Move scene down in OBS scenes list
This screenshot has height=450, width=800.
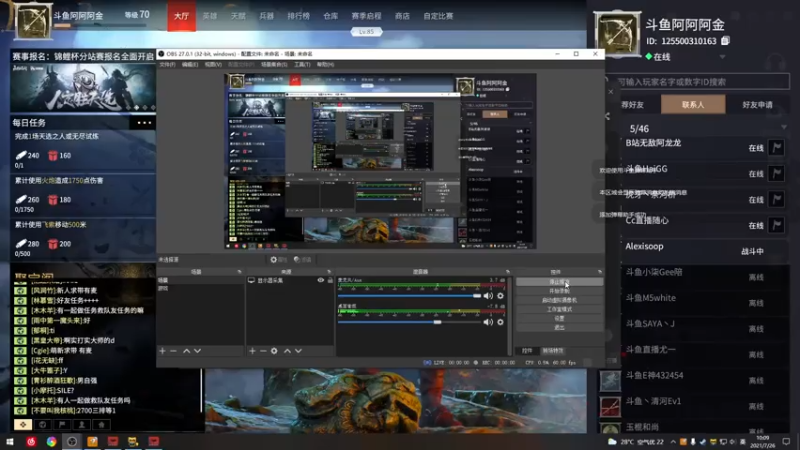197,351
